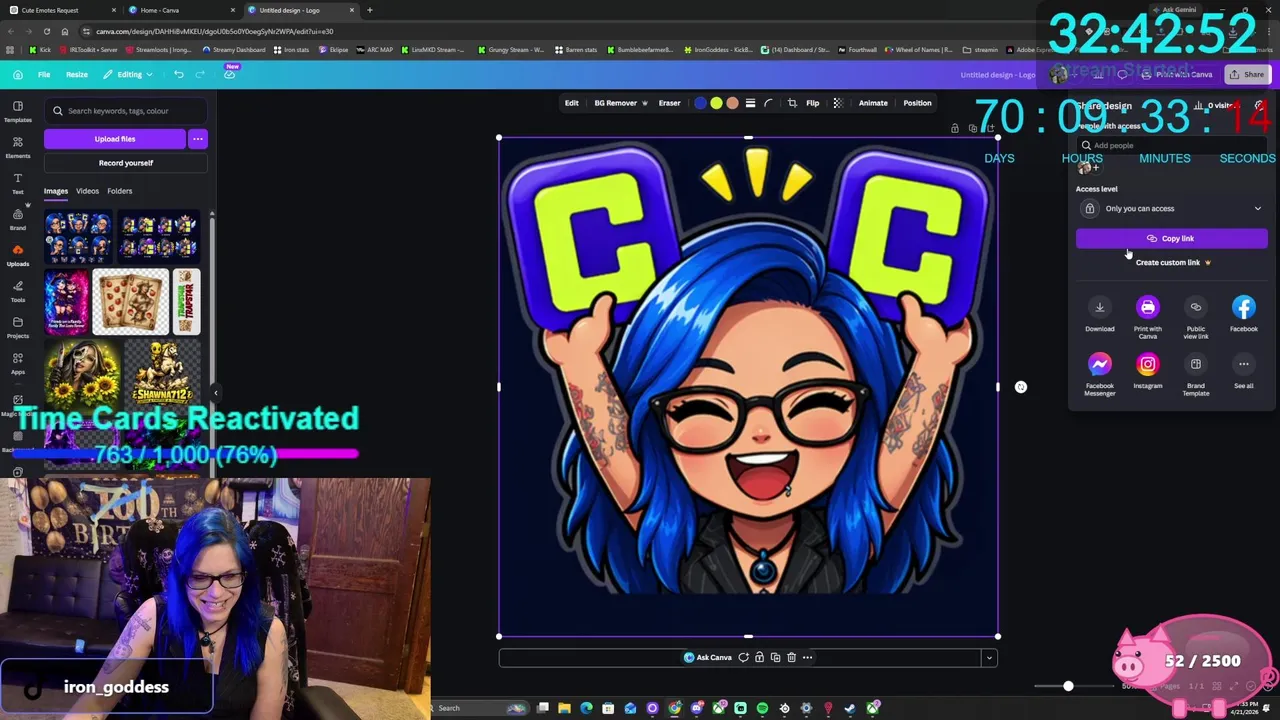Select the crop tool icon
This screenshot has width=1280, height=720.
(792, 103)
